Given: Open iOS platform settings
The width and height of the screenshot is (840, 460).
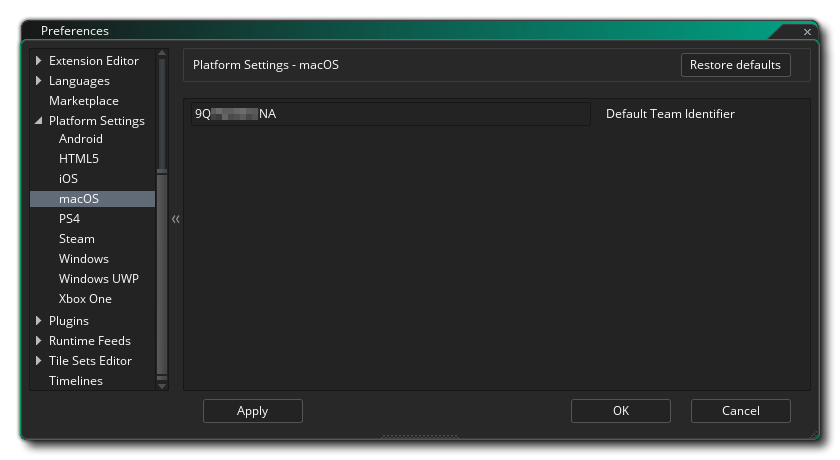Looking at the screenshot, I should pos(68,179).
